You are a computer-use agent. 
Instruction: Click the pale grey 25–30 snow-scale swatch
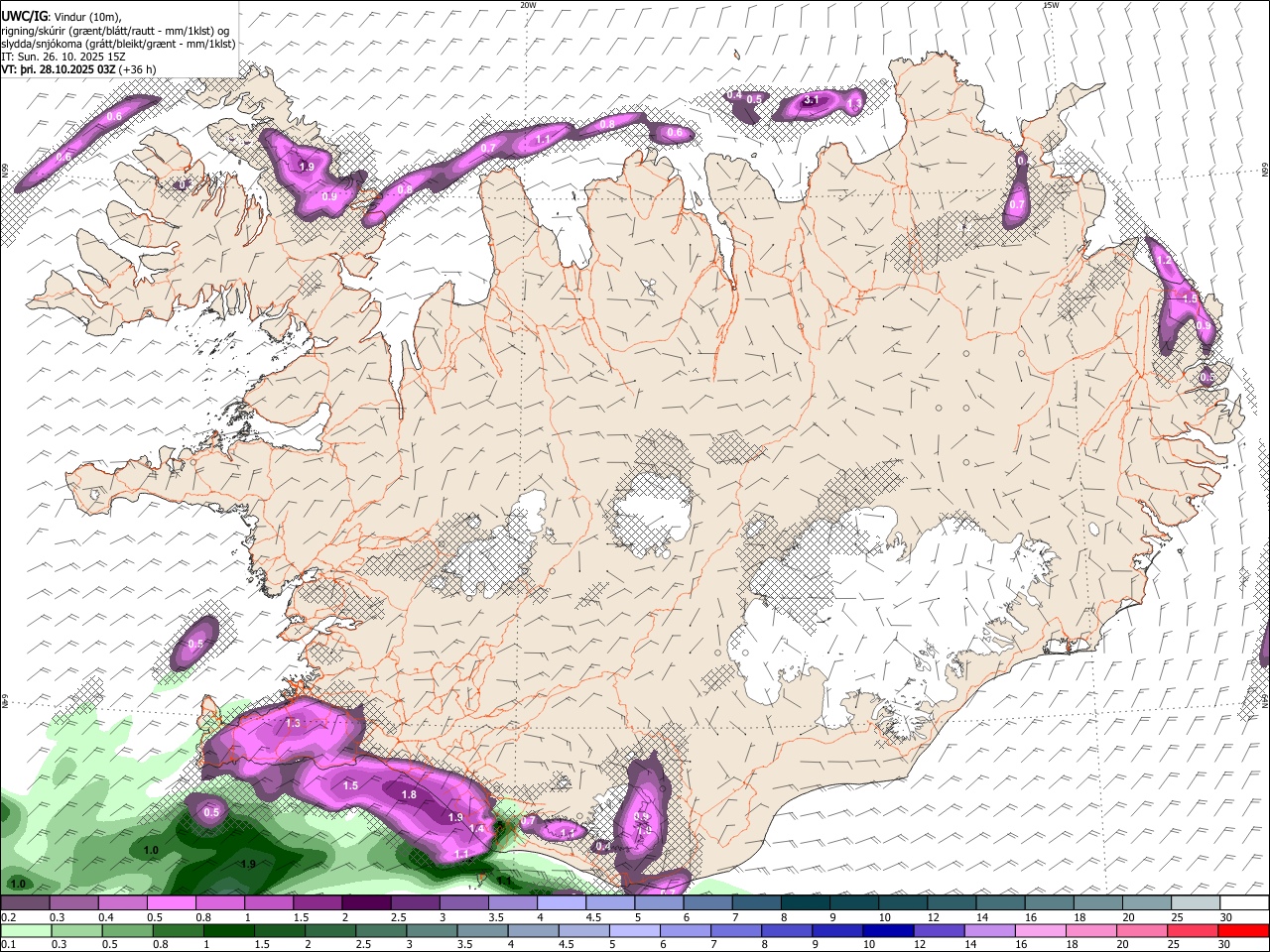1196,903
